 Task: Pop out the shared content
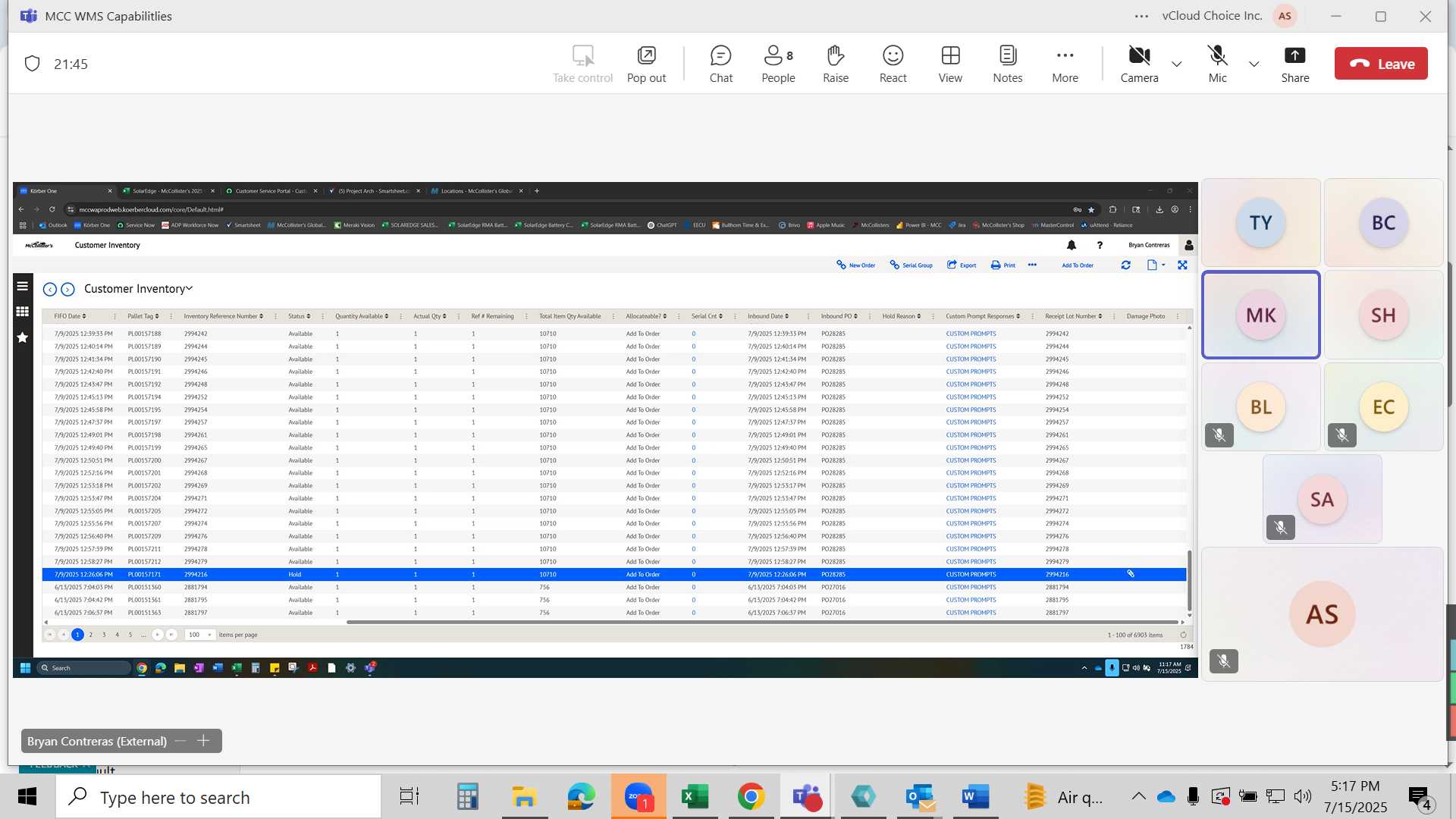click(x=646, y=64)
